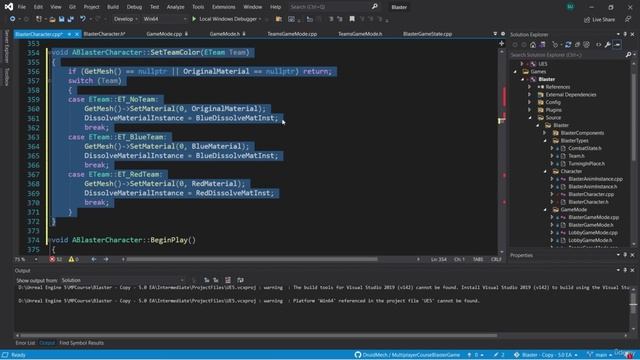Open the Local Windows Debugger dropdown arrow
The width and height of the screenshot is (640, 360).
pyautogui.click(x=260, y=19)
